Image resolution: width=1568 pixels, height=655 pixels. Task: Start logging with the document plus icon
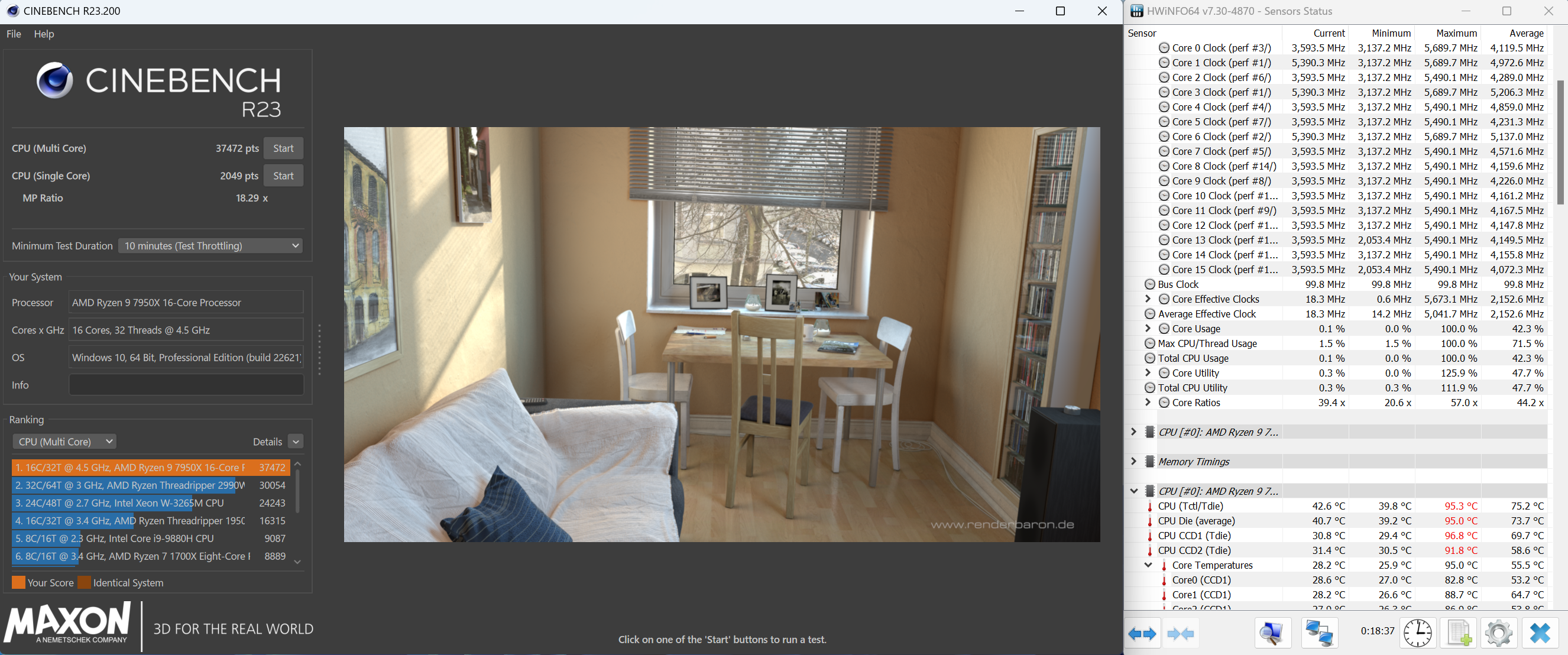click(x=1459, y=634)
